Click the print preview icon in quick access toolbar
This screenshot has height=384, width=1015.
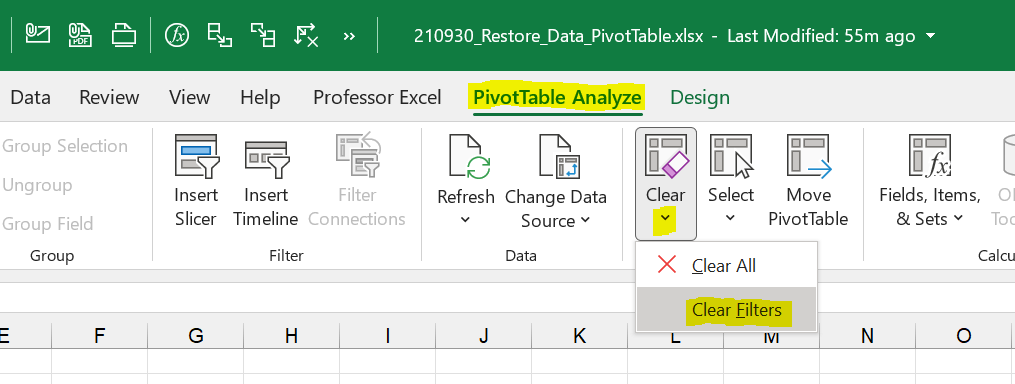[124, 34]
